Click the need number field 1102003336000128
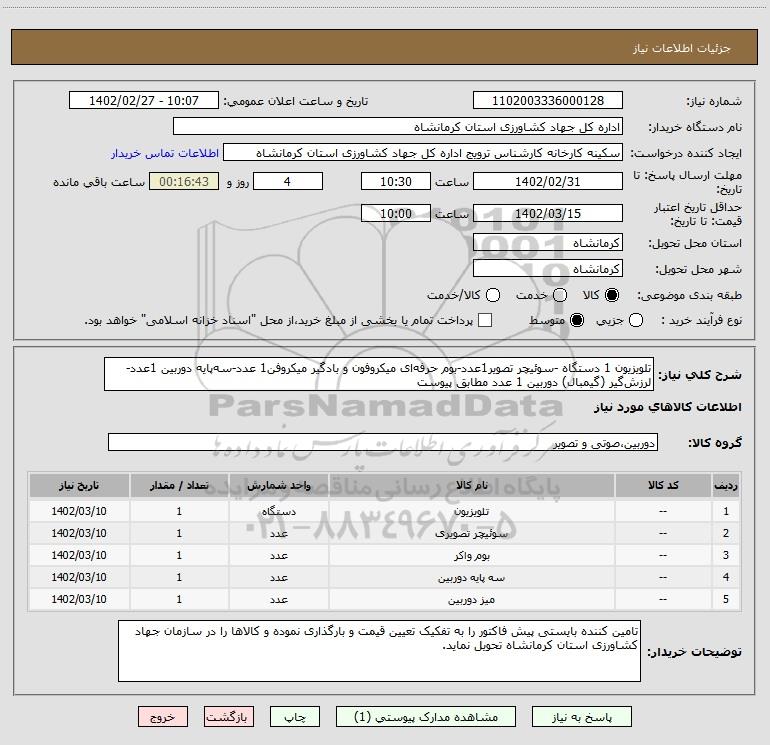This screenshot has height=745, width=770. click(x=548, y=101)
